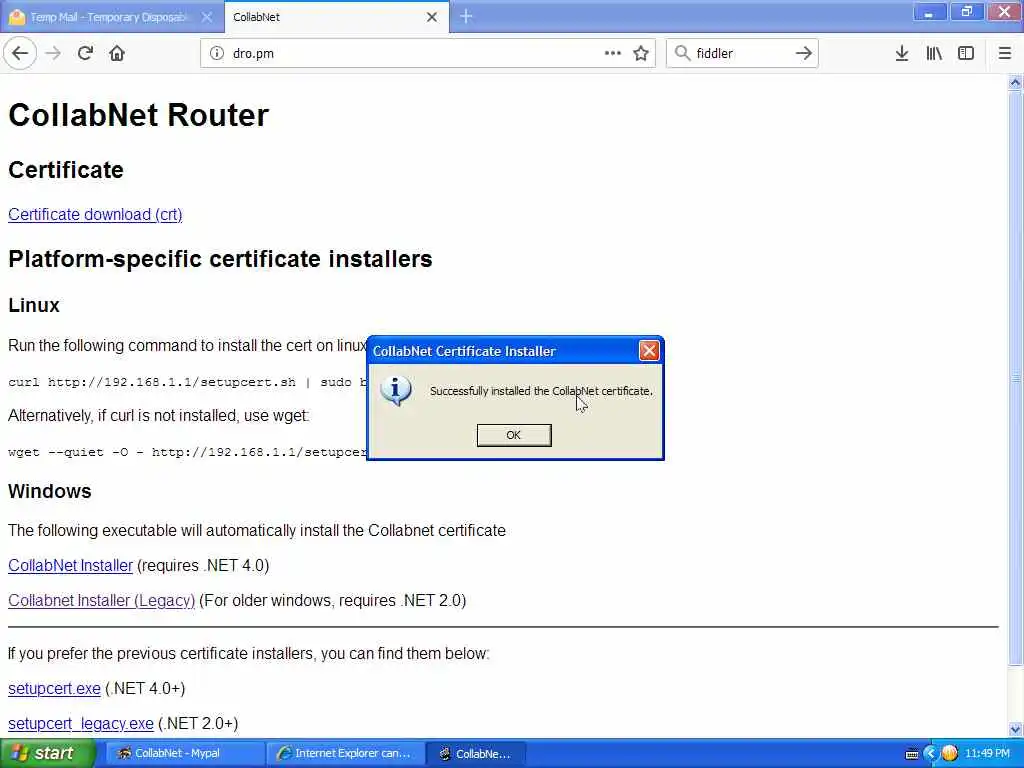1024x768 pixels.
Task: Switch to Internet Explorer taskbar item
Action: coord(345,753)
